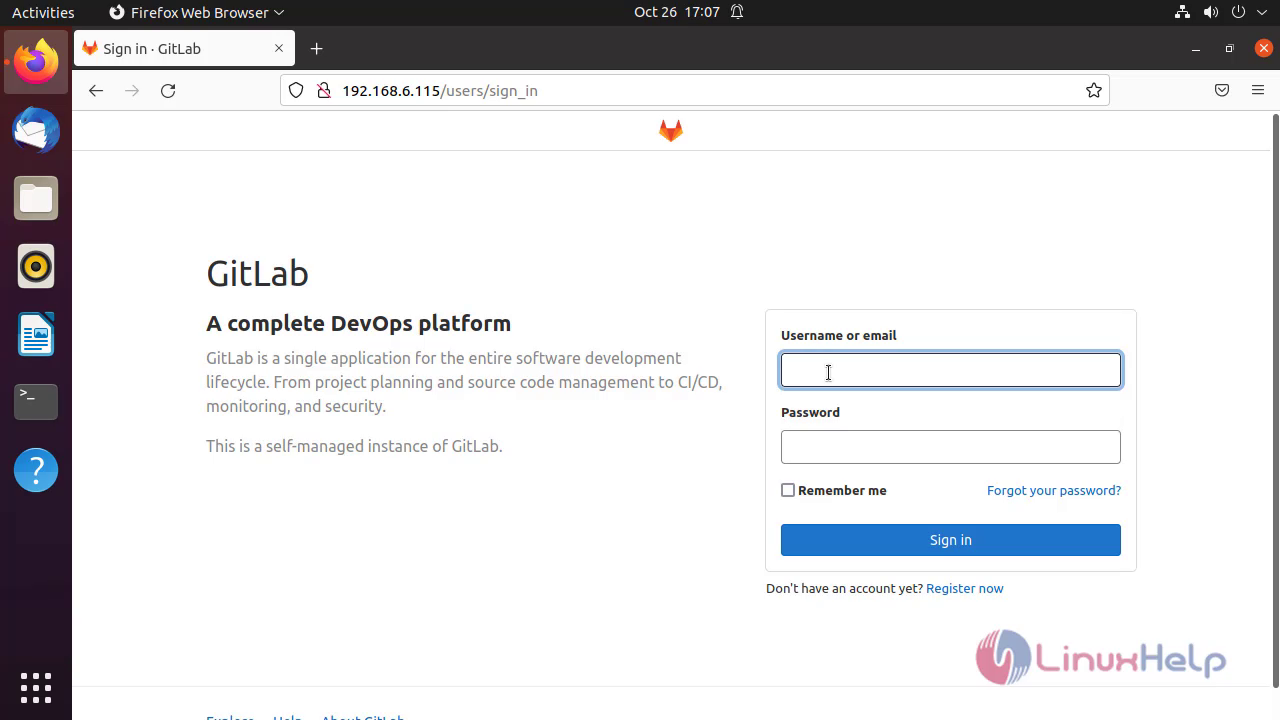Click the network status icon in top bar
The width and height of the screenshot is (1280, 720).
1183,13
